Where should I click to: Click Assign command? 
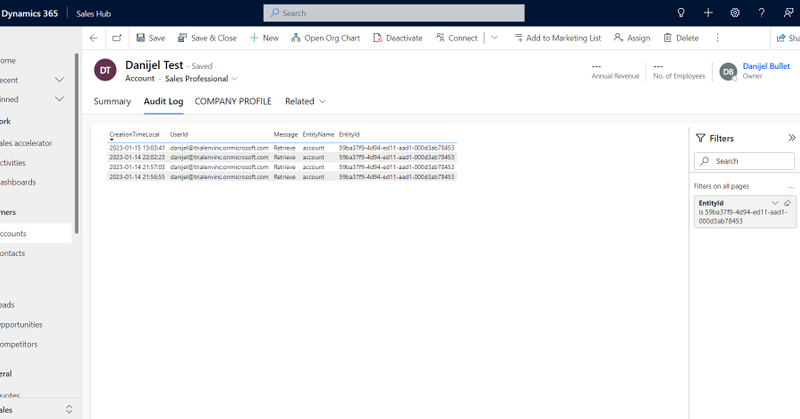click(x=632, y=38)
